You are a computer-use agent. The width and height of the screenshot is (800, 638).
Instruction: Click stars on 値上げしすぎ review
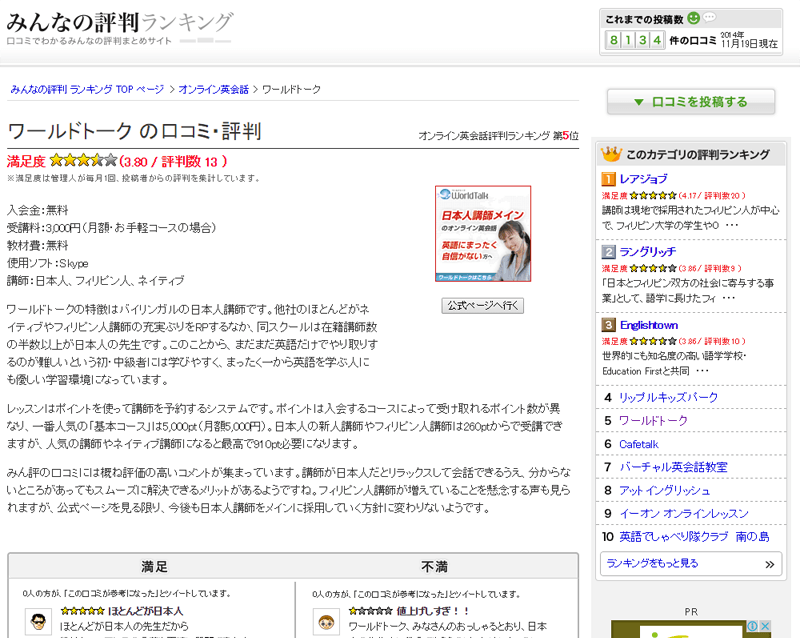(371, 610)
